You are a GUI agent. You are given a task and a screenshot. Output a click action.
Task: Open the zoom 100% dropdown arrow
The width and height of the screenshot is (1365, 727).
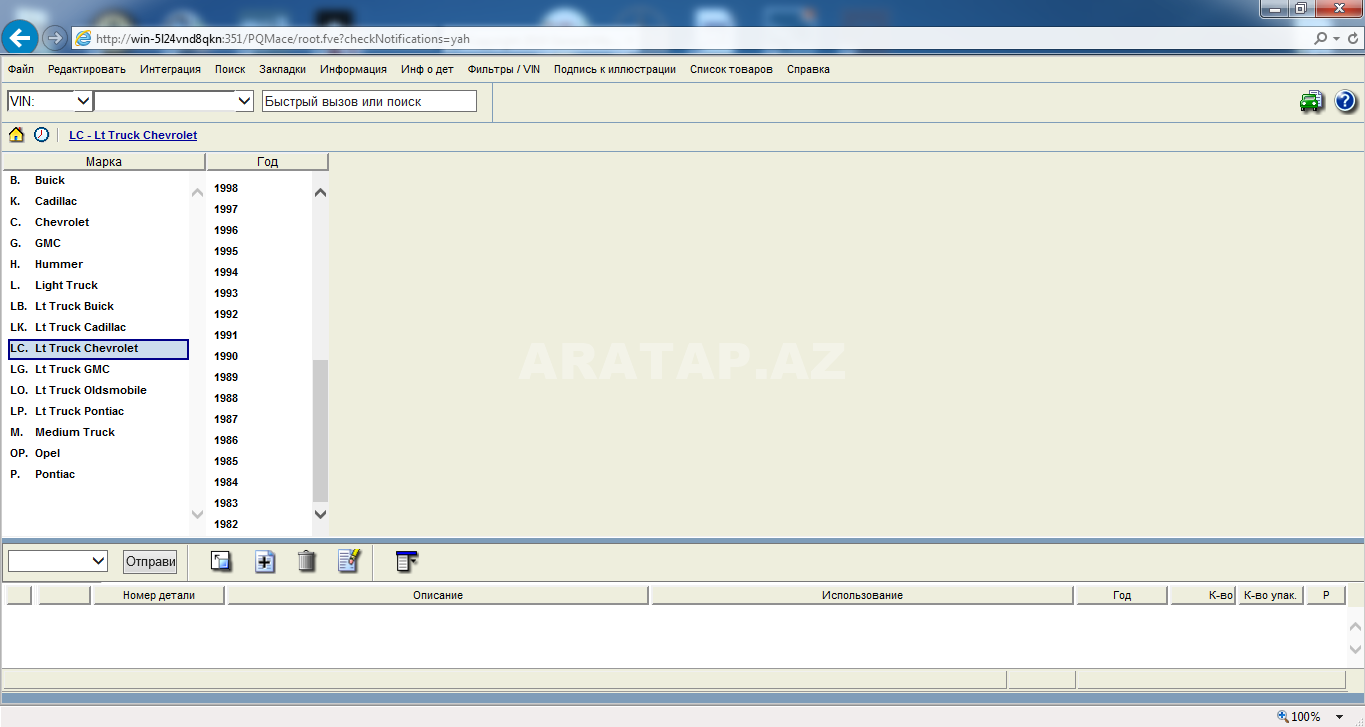(1340, 716)
